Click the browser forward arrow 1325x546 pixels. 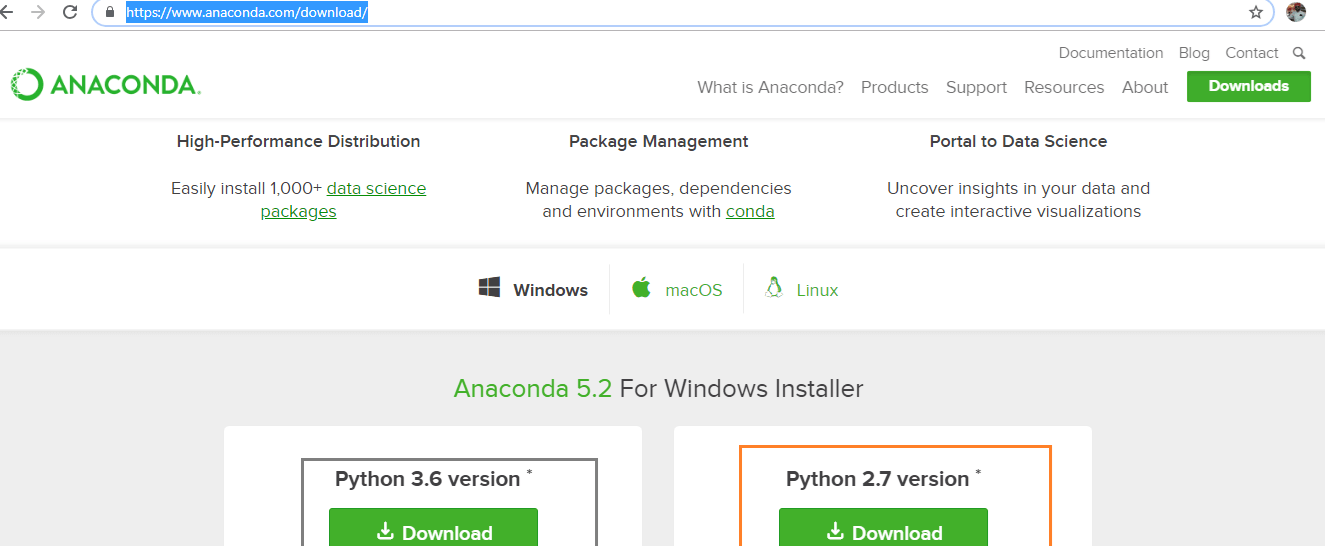(38, 12)
